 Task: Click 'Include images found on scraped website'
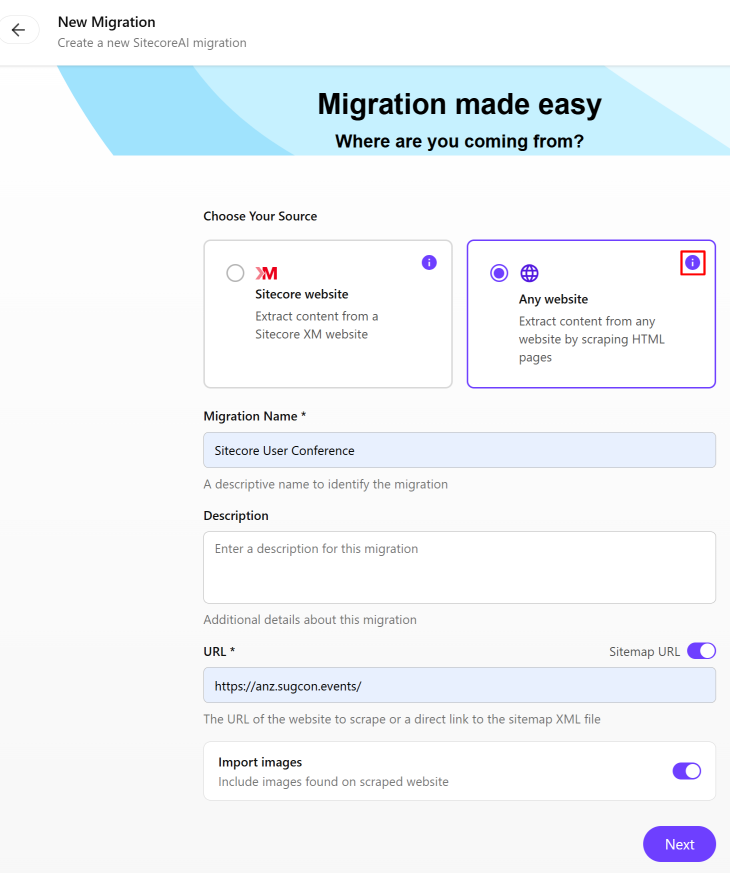333,782
